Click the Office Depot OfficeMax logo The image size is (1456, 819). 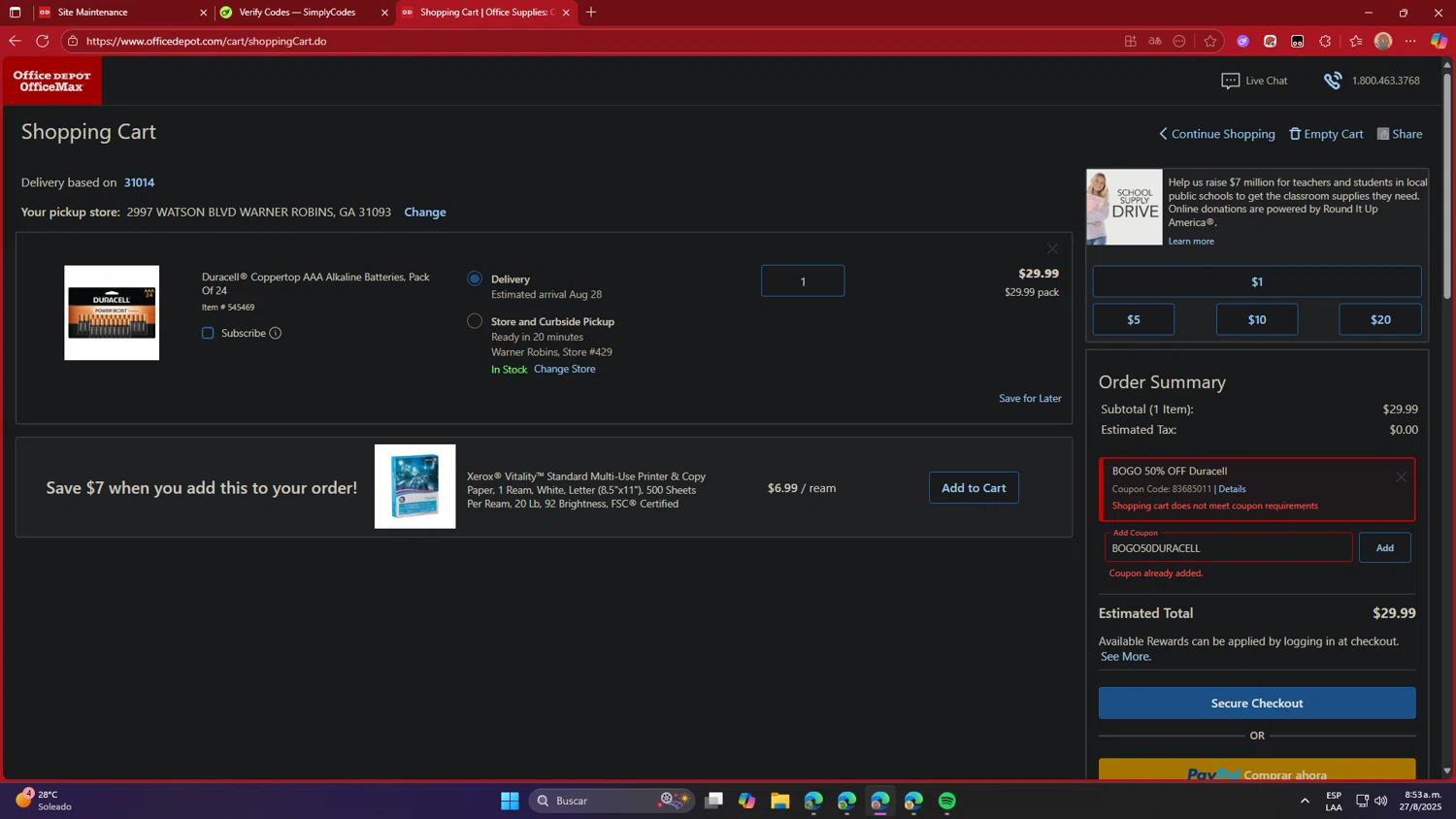point(51,81)
